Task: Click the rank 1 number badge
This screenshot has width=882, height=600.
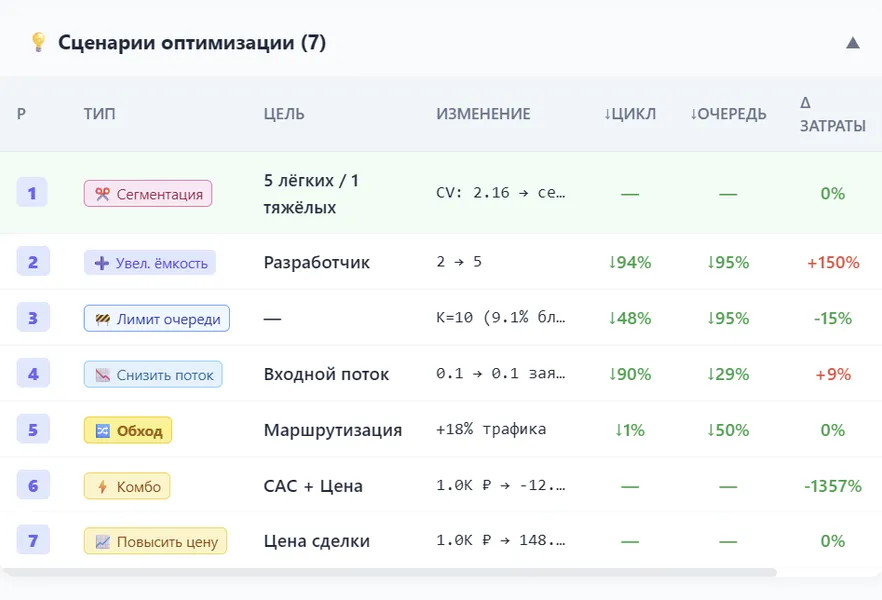Action: click(x=31, y=193)
